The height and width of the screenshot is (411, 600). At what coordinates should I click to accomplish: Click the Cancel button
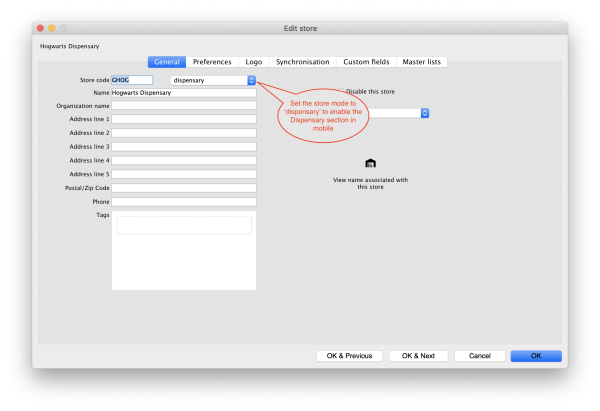pyautogui.click(x=479, y=355)
